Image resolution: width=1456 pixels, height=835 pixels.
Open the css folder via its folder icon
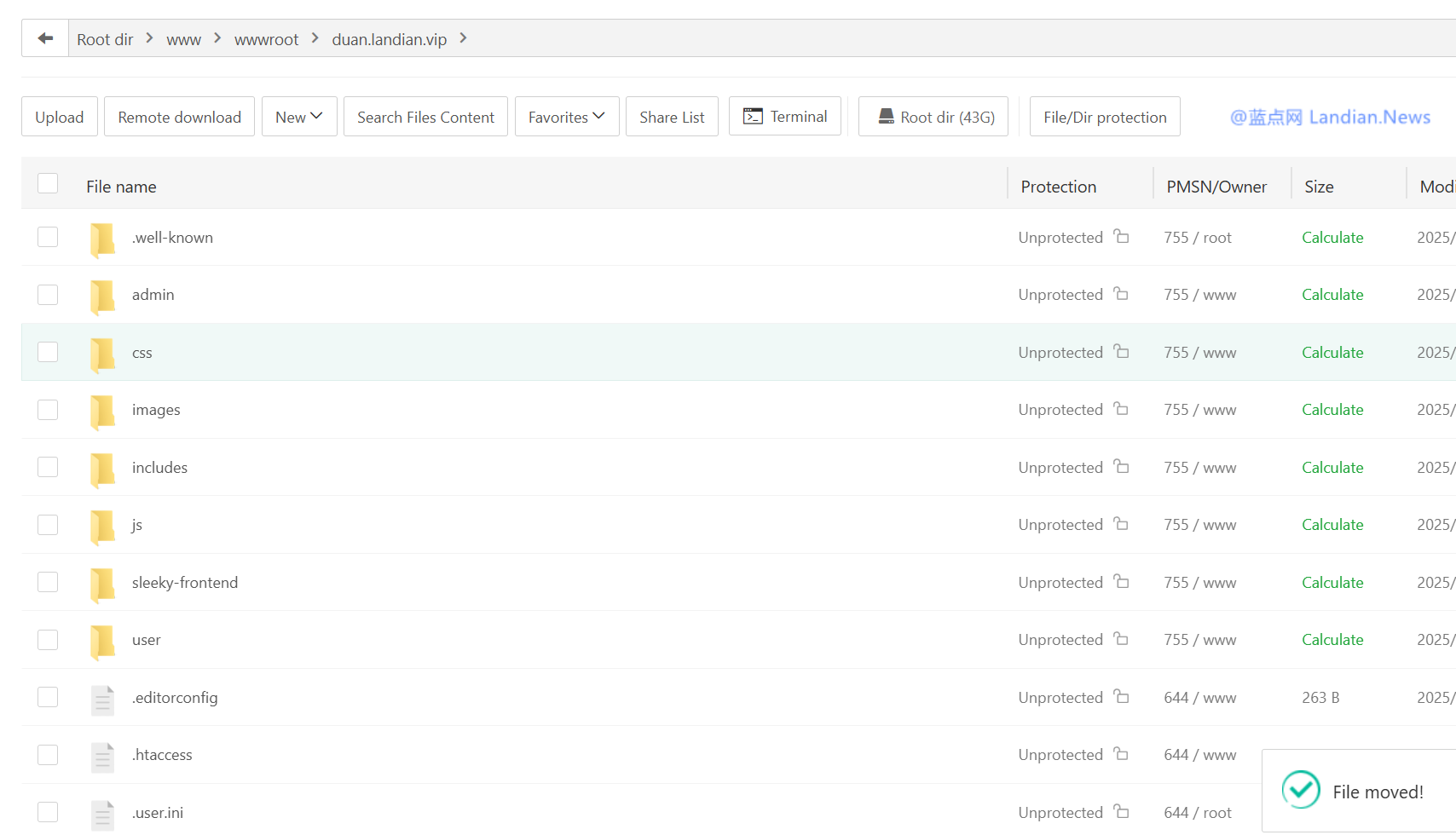click(102, 353)
